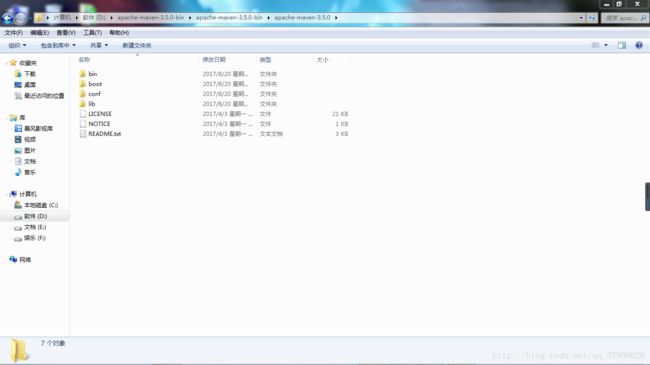650x365 pixels.
Task: Open Include in library dropdown
Action: coord(58,45)
